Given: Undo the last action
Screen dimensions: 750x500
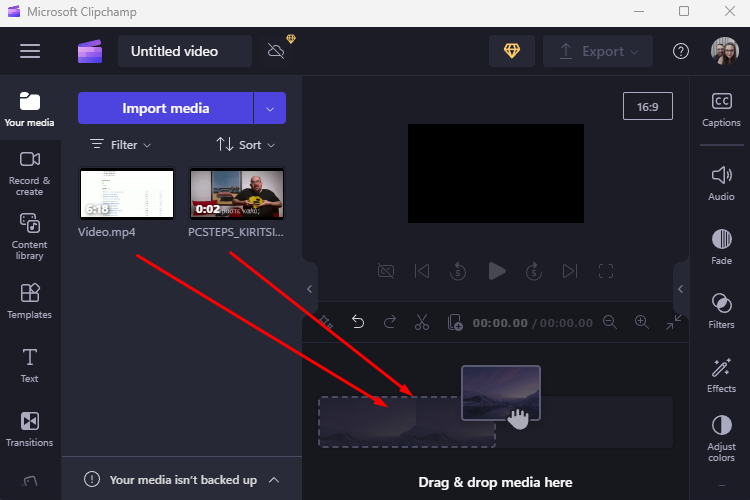Looking at the screenshot, I should tap(358, 322).
